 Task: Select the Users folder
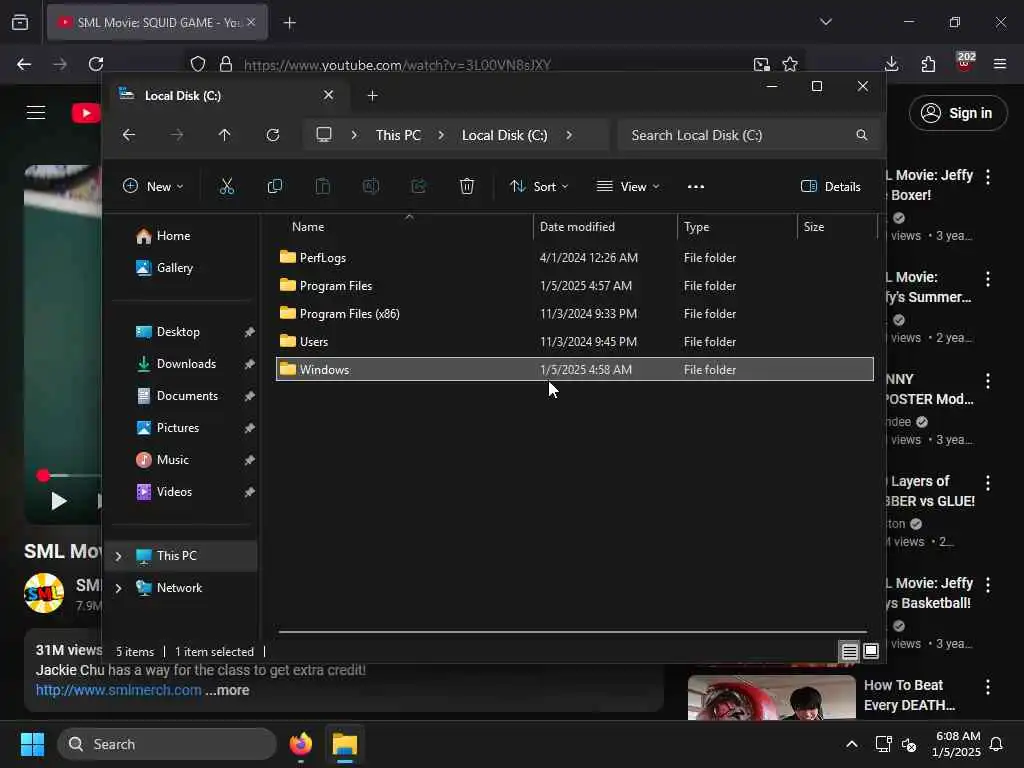pos(575,342)
